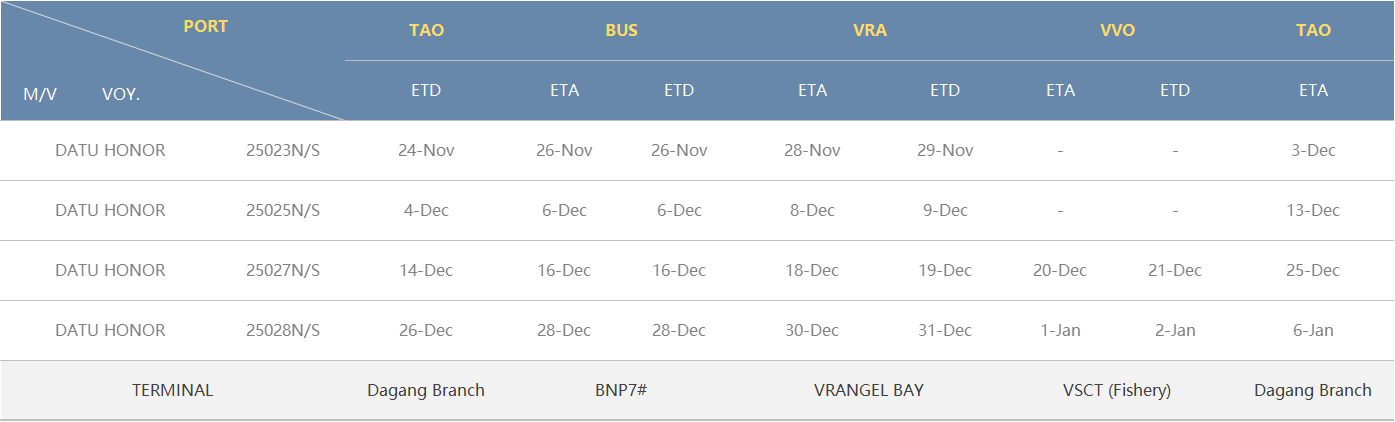
Task: Click the M/V header label
Action: coord(40,94)
